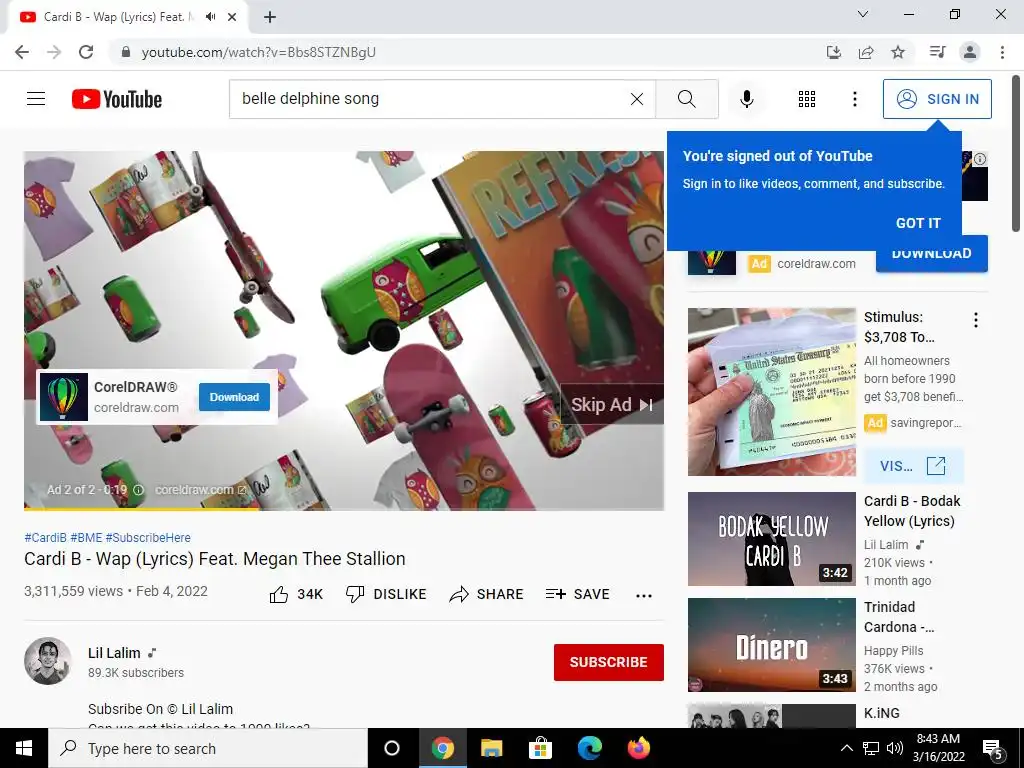The image size is (1024, 768).
Task: Open File Explorer from taskbar
Action: tap(491, 748)
